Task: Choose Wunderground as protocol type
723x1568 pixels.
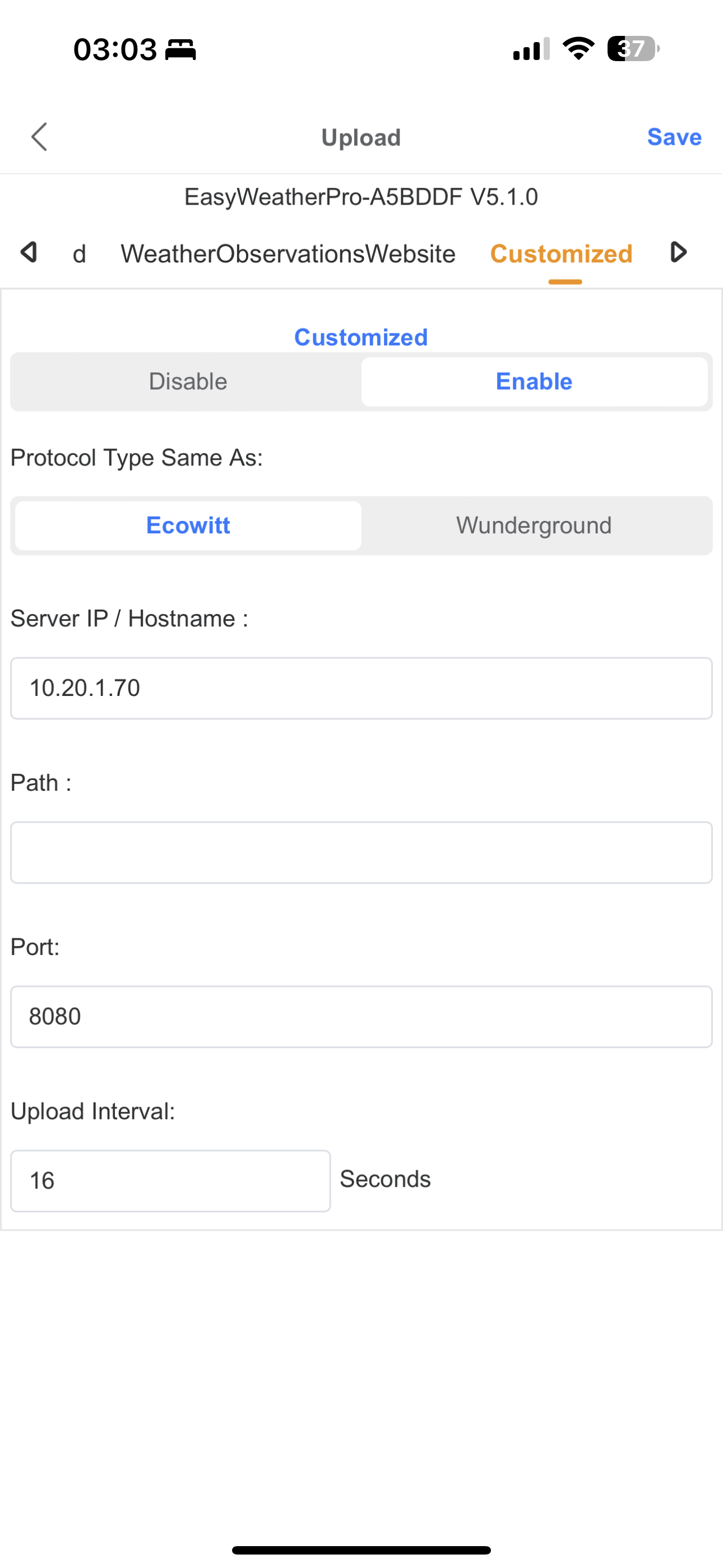Action: tap(534, 525)
